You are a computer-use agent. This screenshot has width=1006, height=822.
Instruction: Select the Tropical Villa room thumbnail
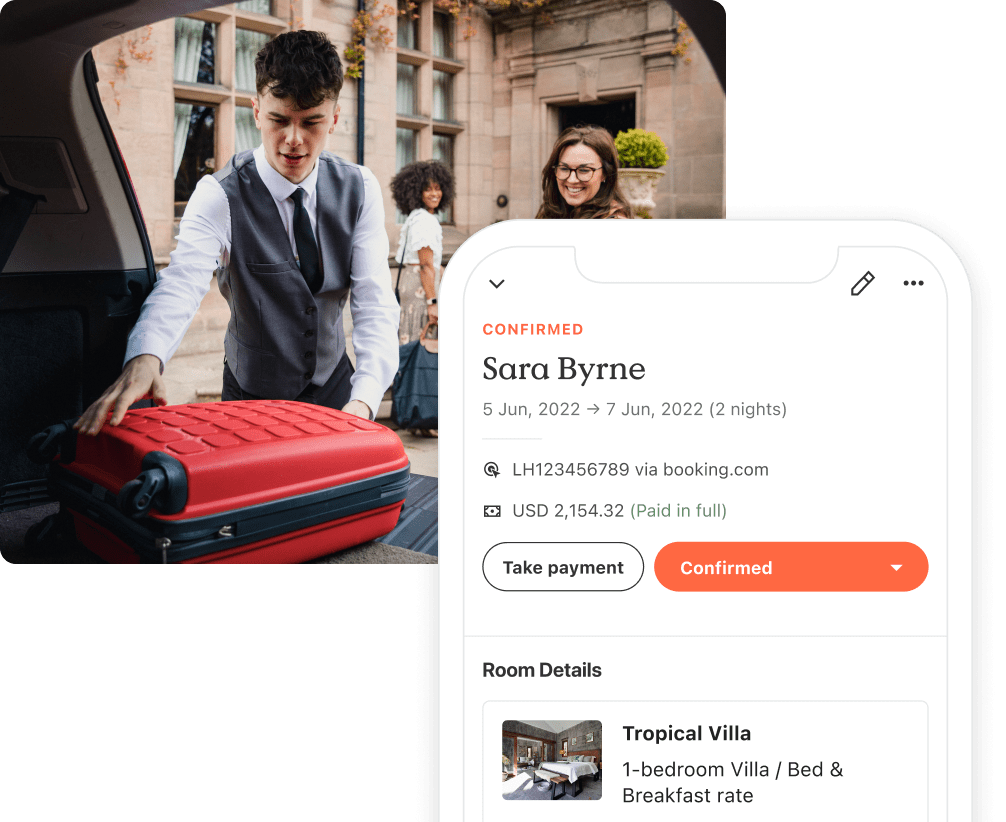[x=552, y=760]
